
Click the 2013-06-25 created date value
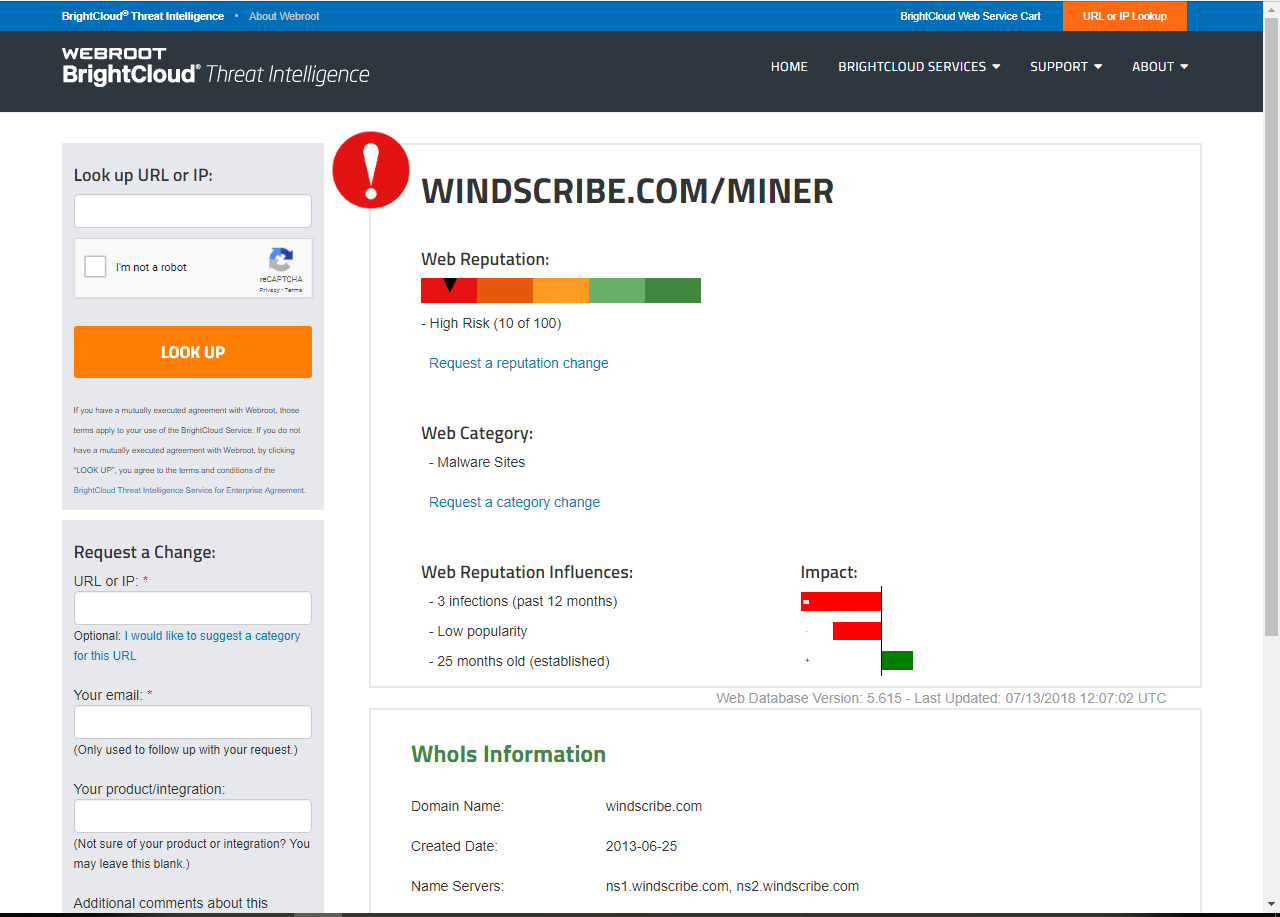pos(641,846)
